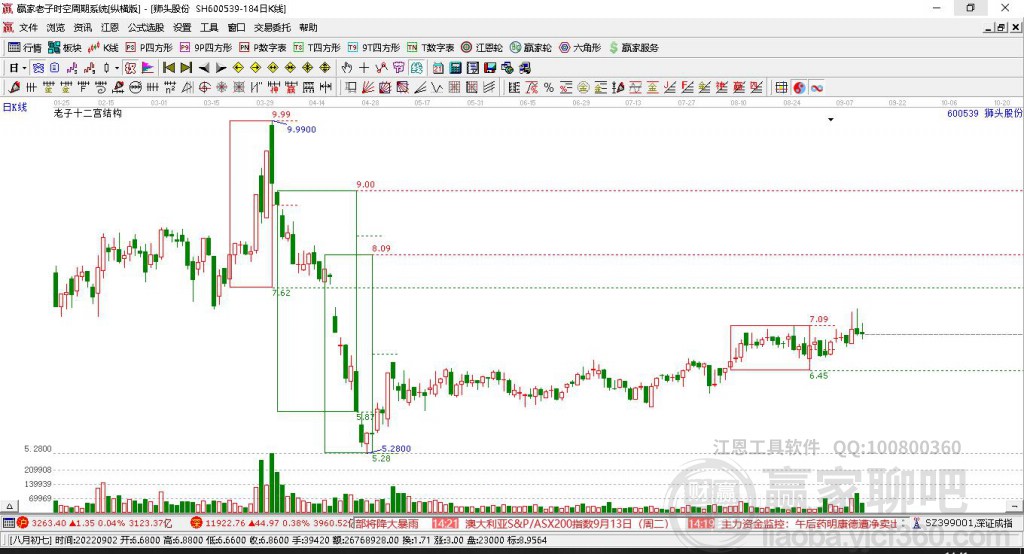
Task: Open the 赢家轮 wheel tool
Action: [x=531, y=48]
